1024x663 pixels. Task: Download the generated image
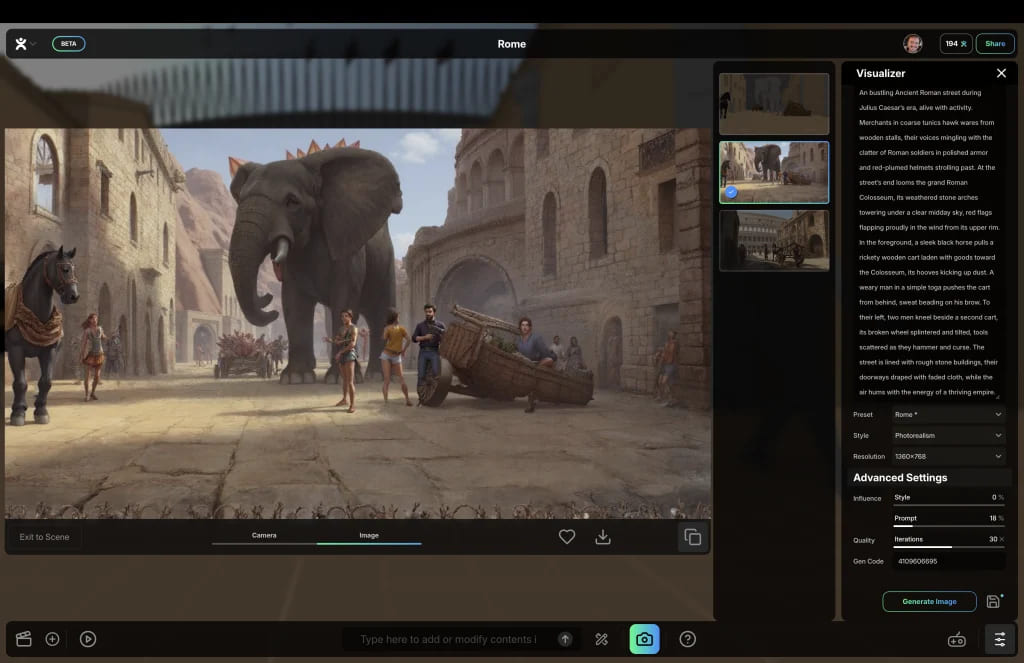(603, 537)
